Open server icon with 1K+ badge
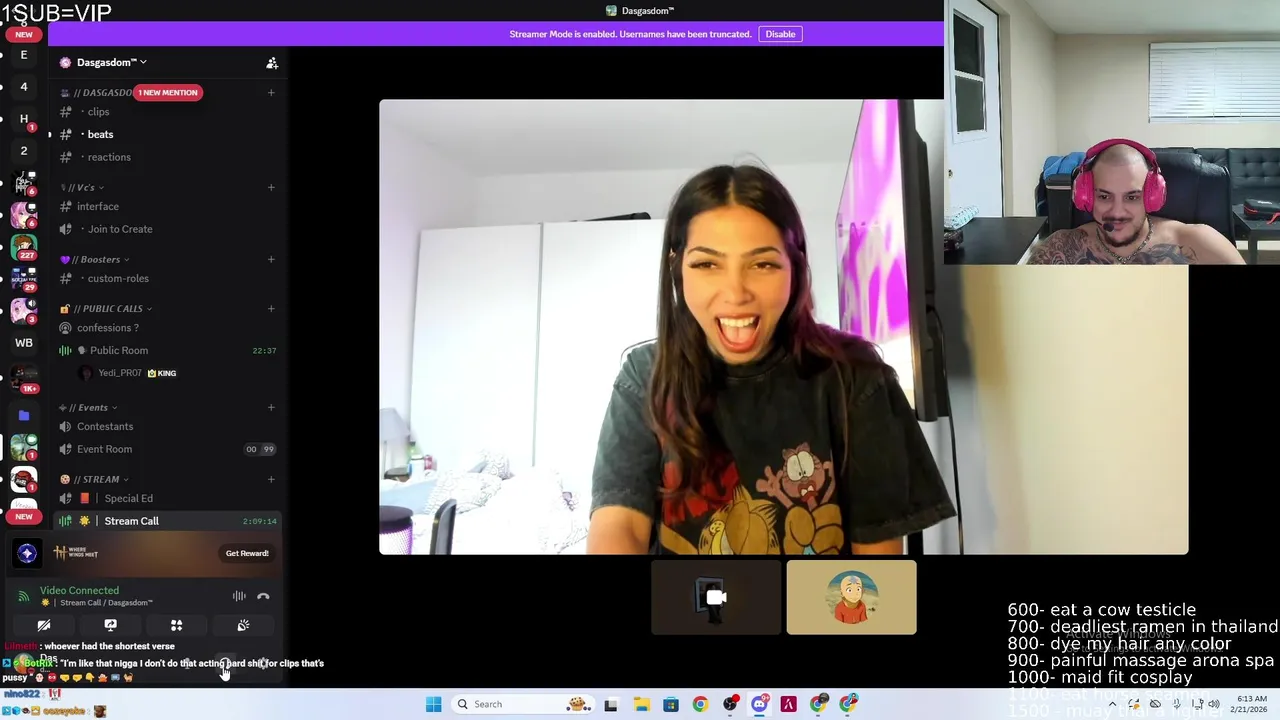1280x720 pixels. pyautogui.click(x=24, y=379)
